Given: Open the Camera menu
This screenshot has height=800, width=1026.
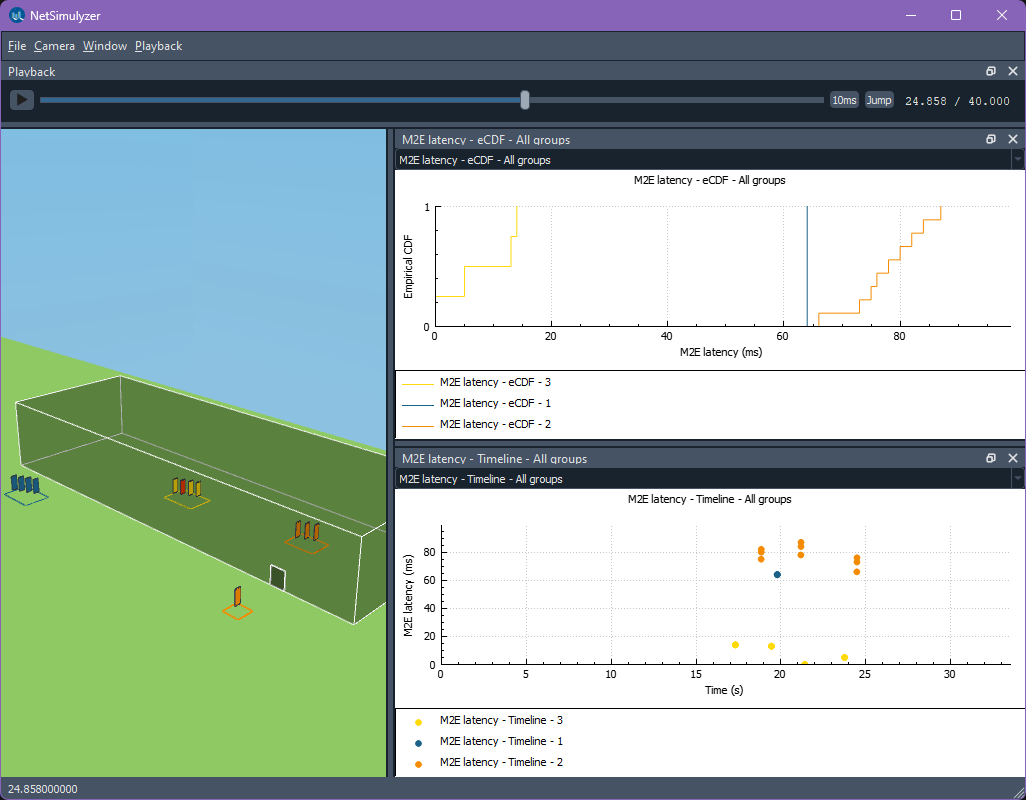Looking at the screenshot, I should point(54,46).
